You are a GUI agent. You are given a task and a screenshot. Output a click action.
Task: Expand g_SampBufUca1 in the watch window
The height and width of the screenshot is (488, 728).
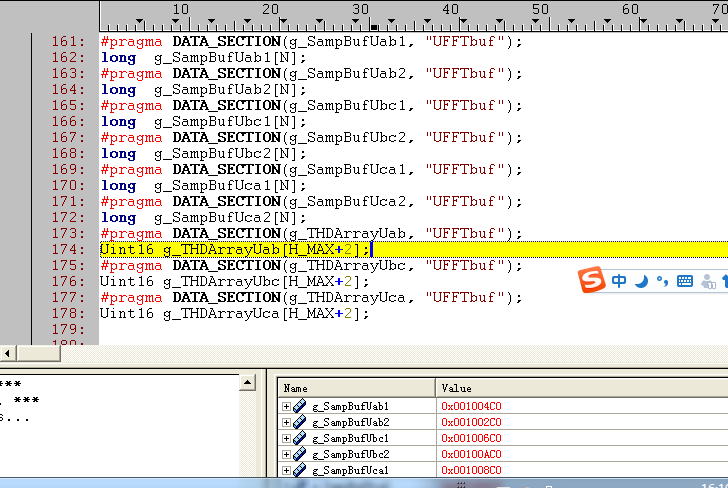[x=286, y=470]
